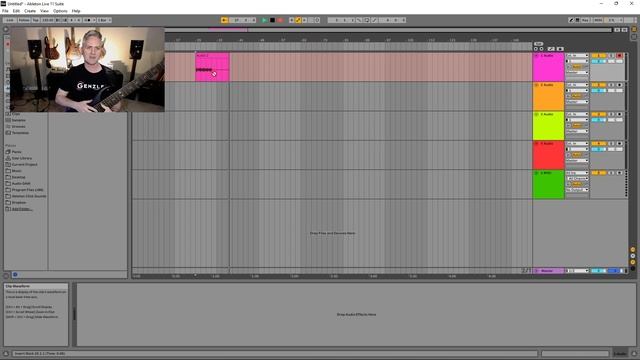Open User Library in Places
Image resolution: width=640 pixels, height=360 pixels.
click(22, 158)
